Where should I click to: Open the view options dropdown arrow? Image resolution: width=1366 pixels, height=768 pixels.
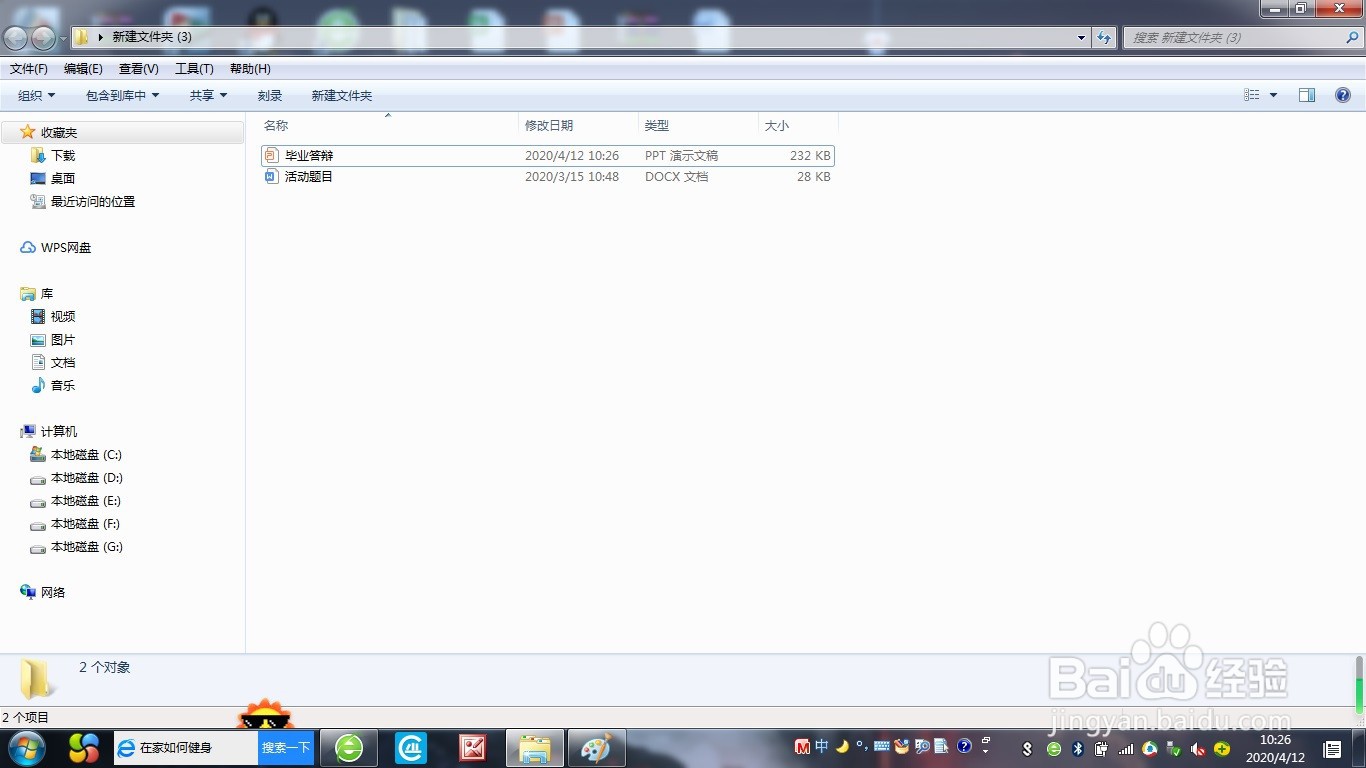click(x=1273, y=95)
